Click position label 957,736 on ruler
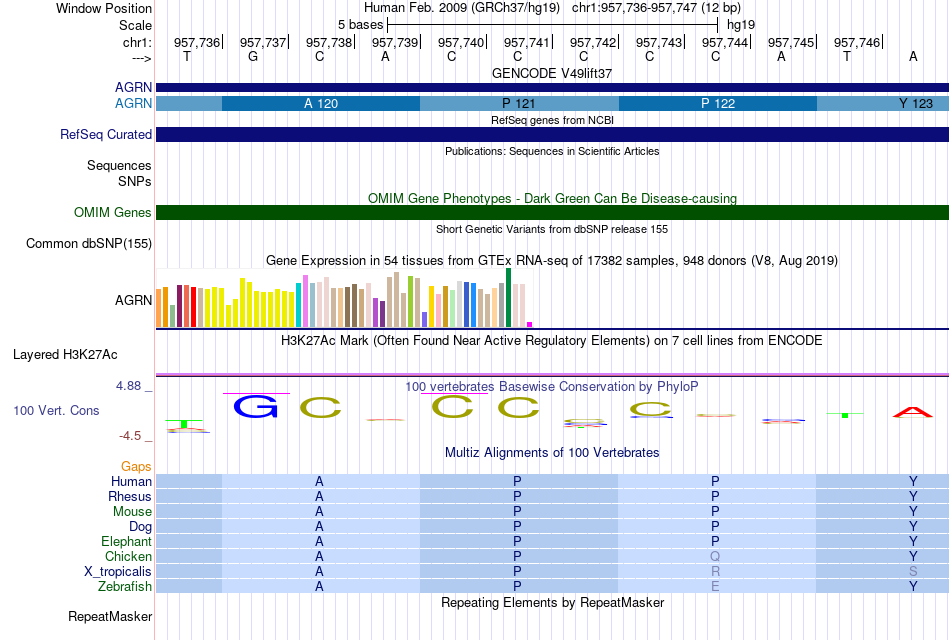 coord(197,42)
